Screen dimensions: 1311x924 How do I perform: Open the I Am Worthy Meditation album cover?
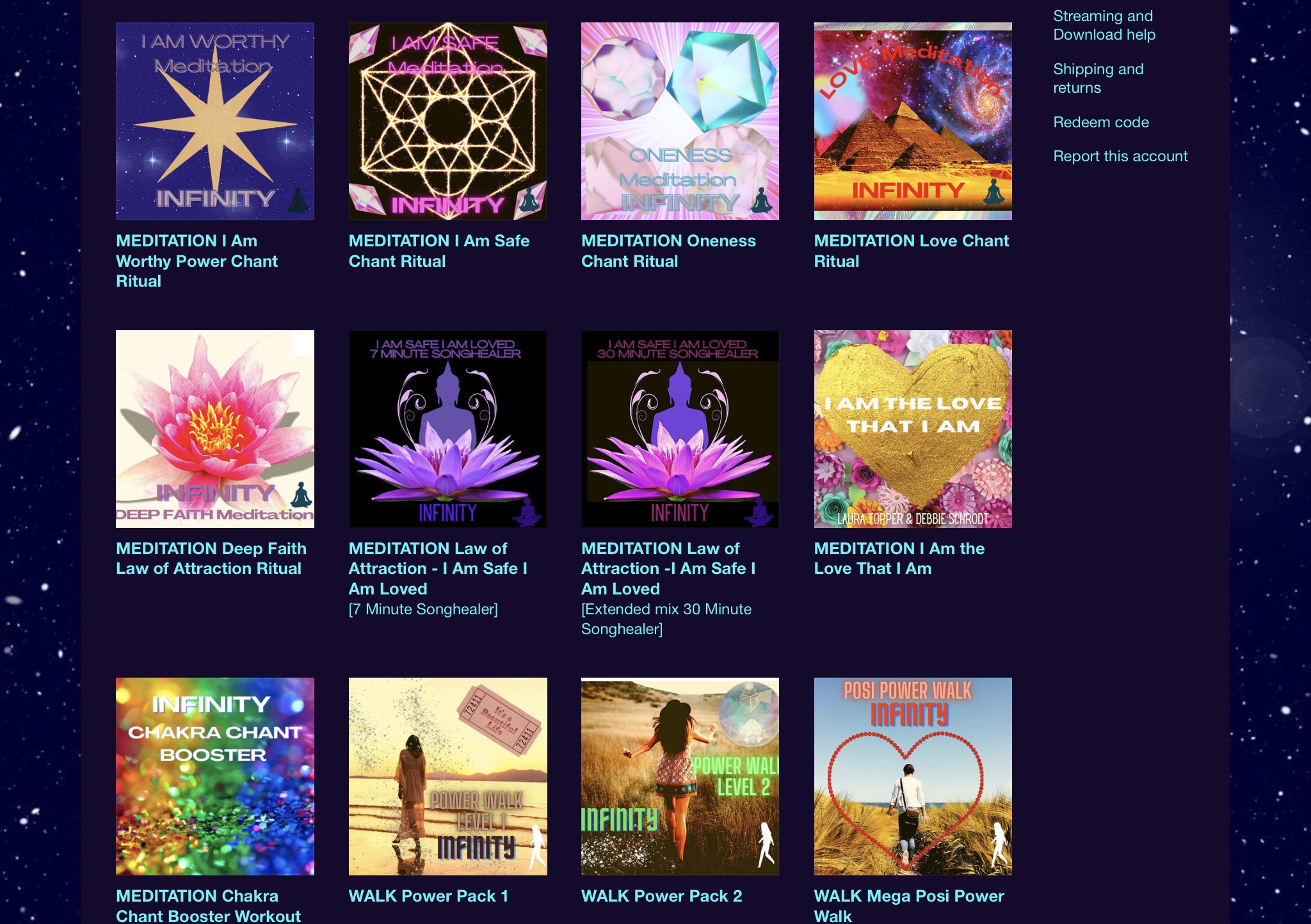pyautogui.click(x=215, y=122)
